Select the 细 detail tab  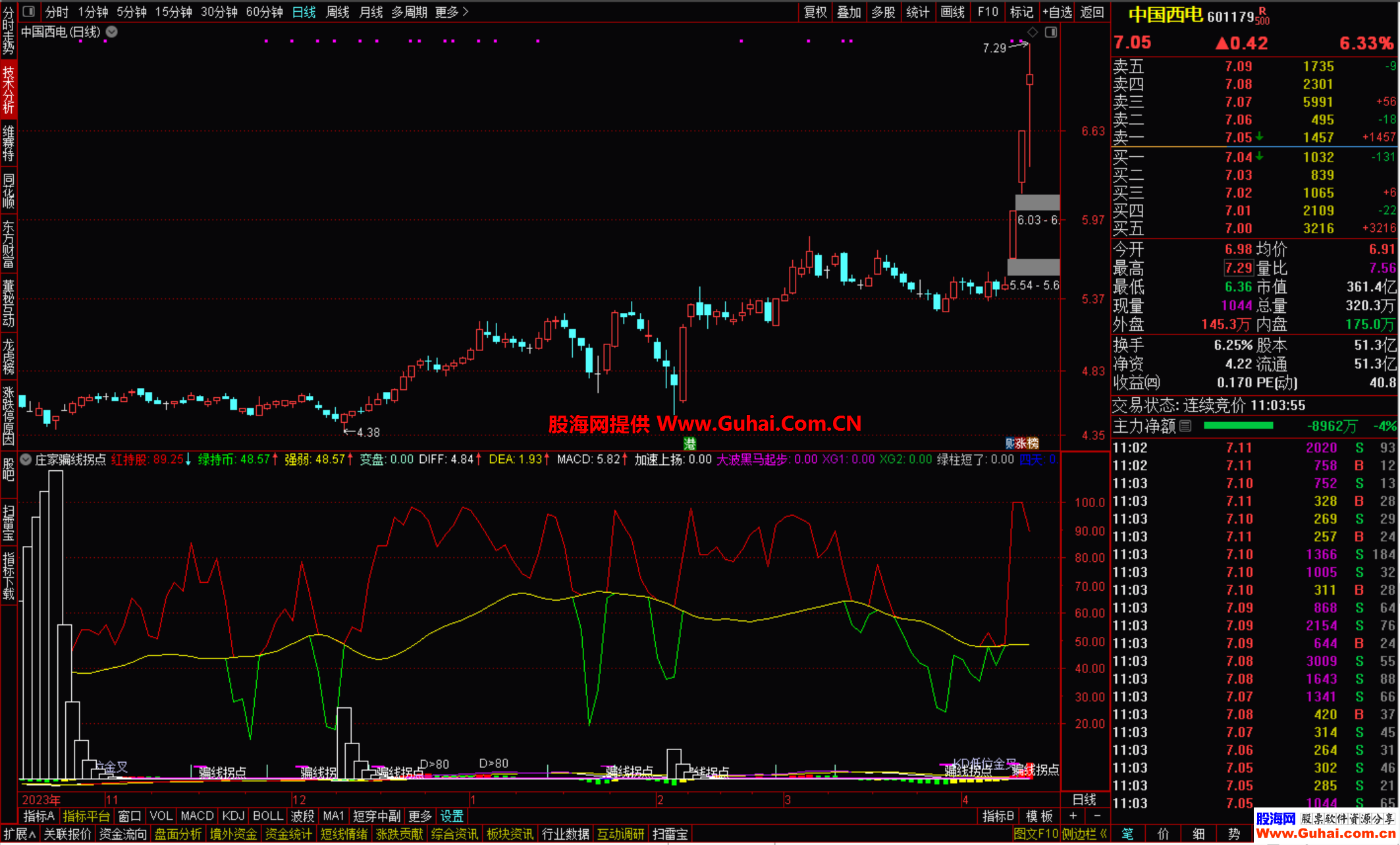(x=1198, y=834)
